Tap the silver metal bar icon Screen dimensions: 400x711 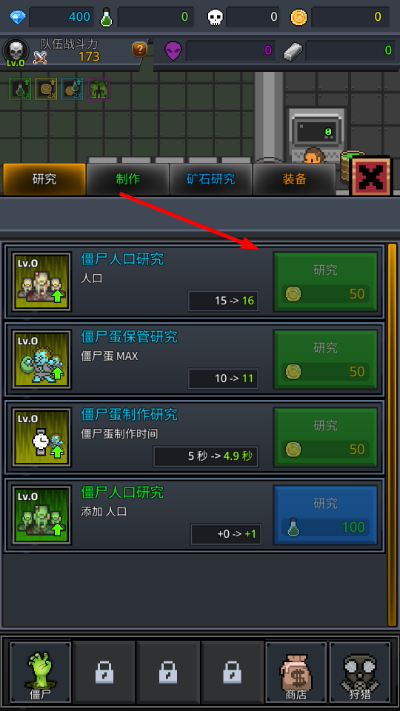[292, 51]
